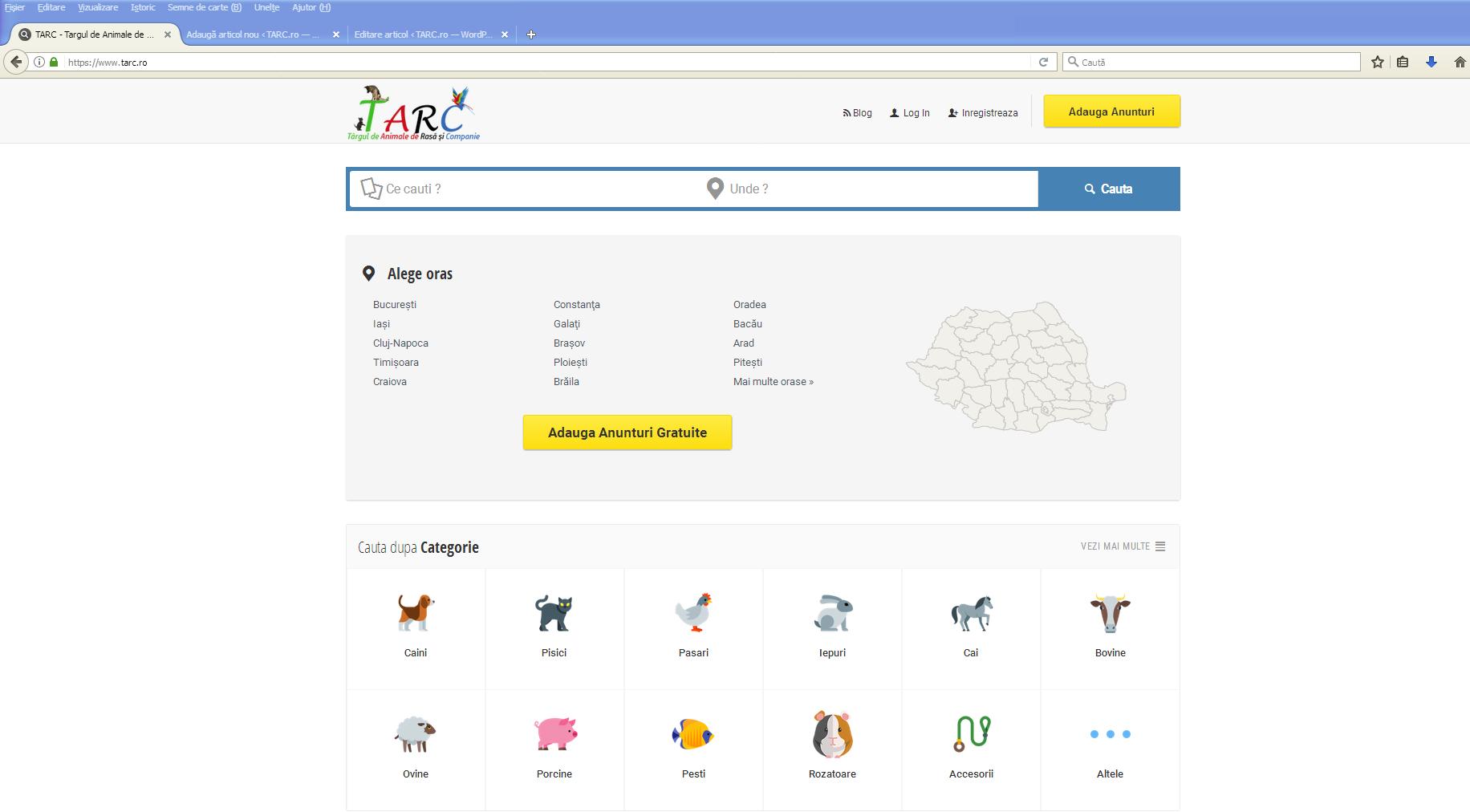Click the blue Cauta search button

pyautogui.click(x=1108, y=189)
